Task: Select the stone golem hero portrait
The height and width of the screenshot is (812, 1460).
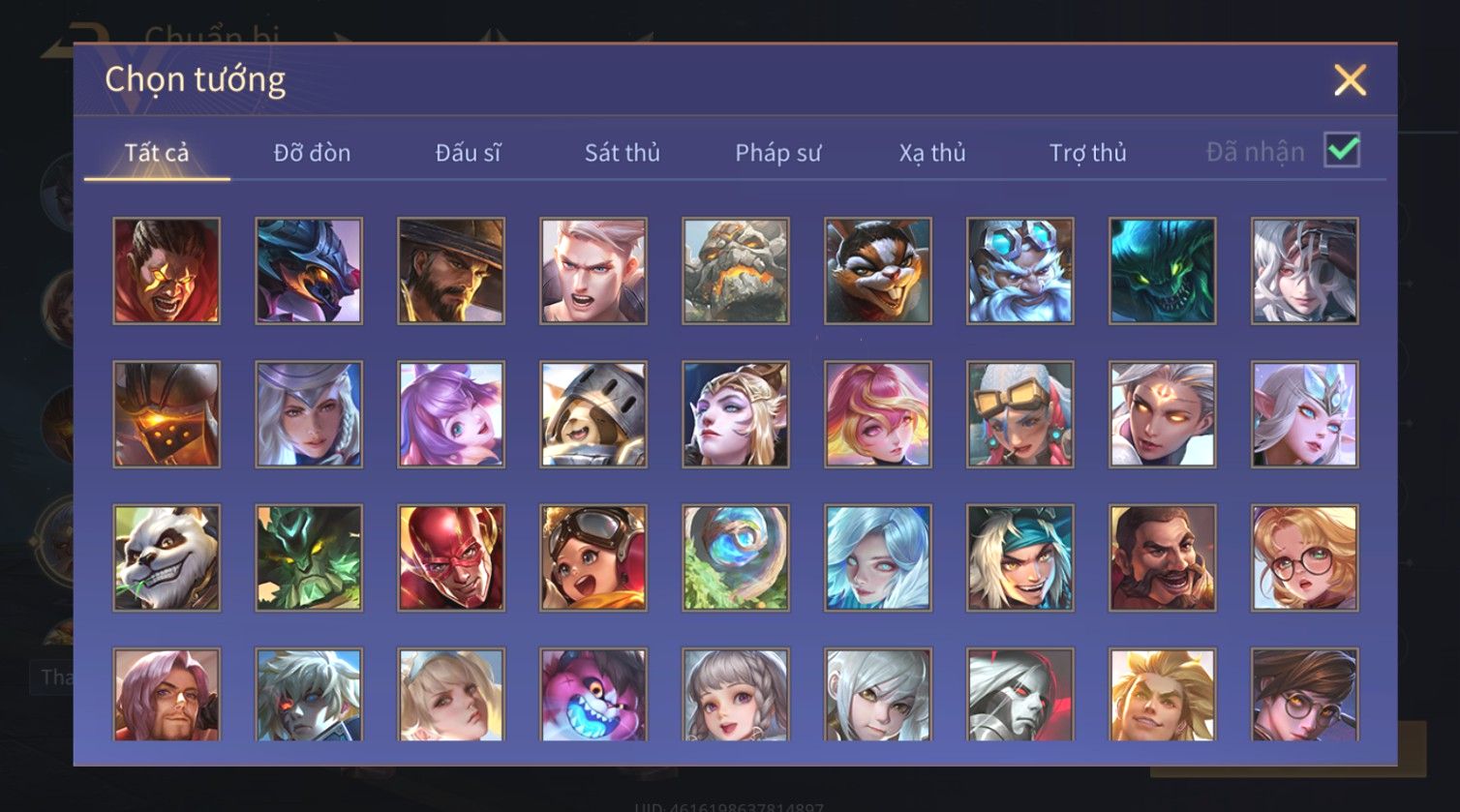Action: [x=736, y=271]
